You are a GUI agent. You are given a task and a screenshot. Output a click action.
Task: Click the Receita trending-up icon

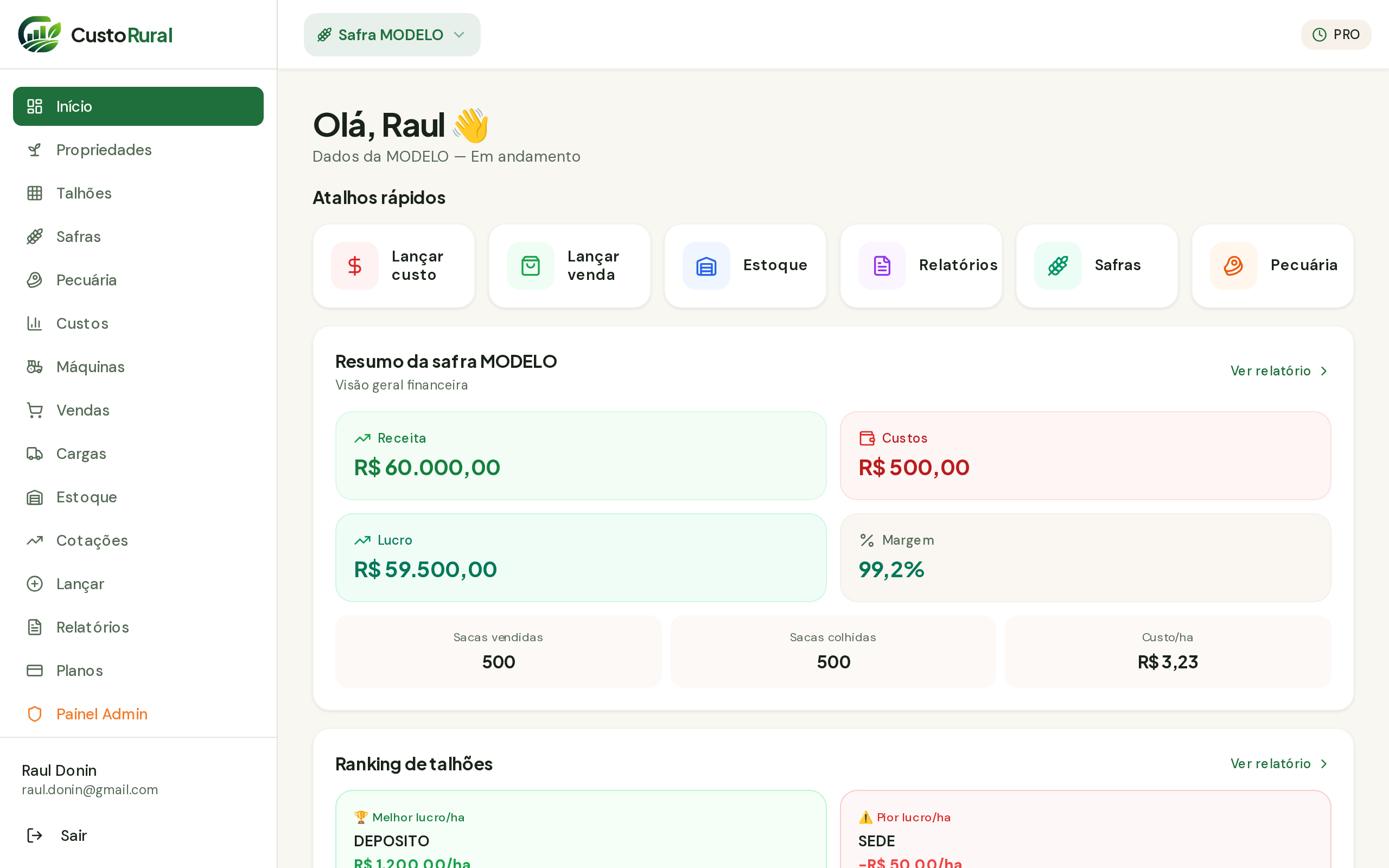click(x=362, y=438)
